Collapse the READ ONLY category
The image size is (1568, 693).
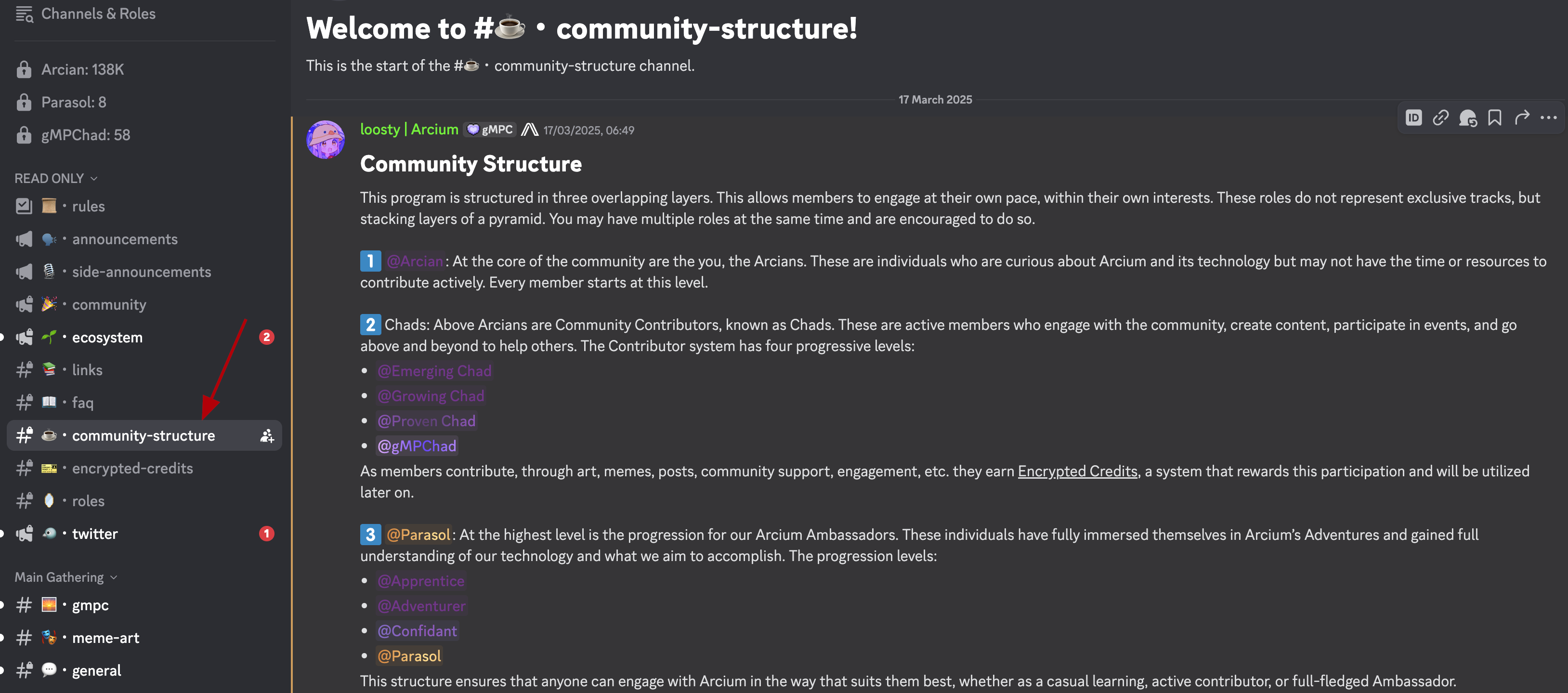pyautogui.click(x=55, y=178)
